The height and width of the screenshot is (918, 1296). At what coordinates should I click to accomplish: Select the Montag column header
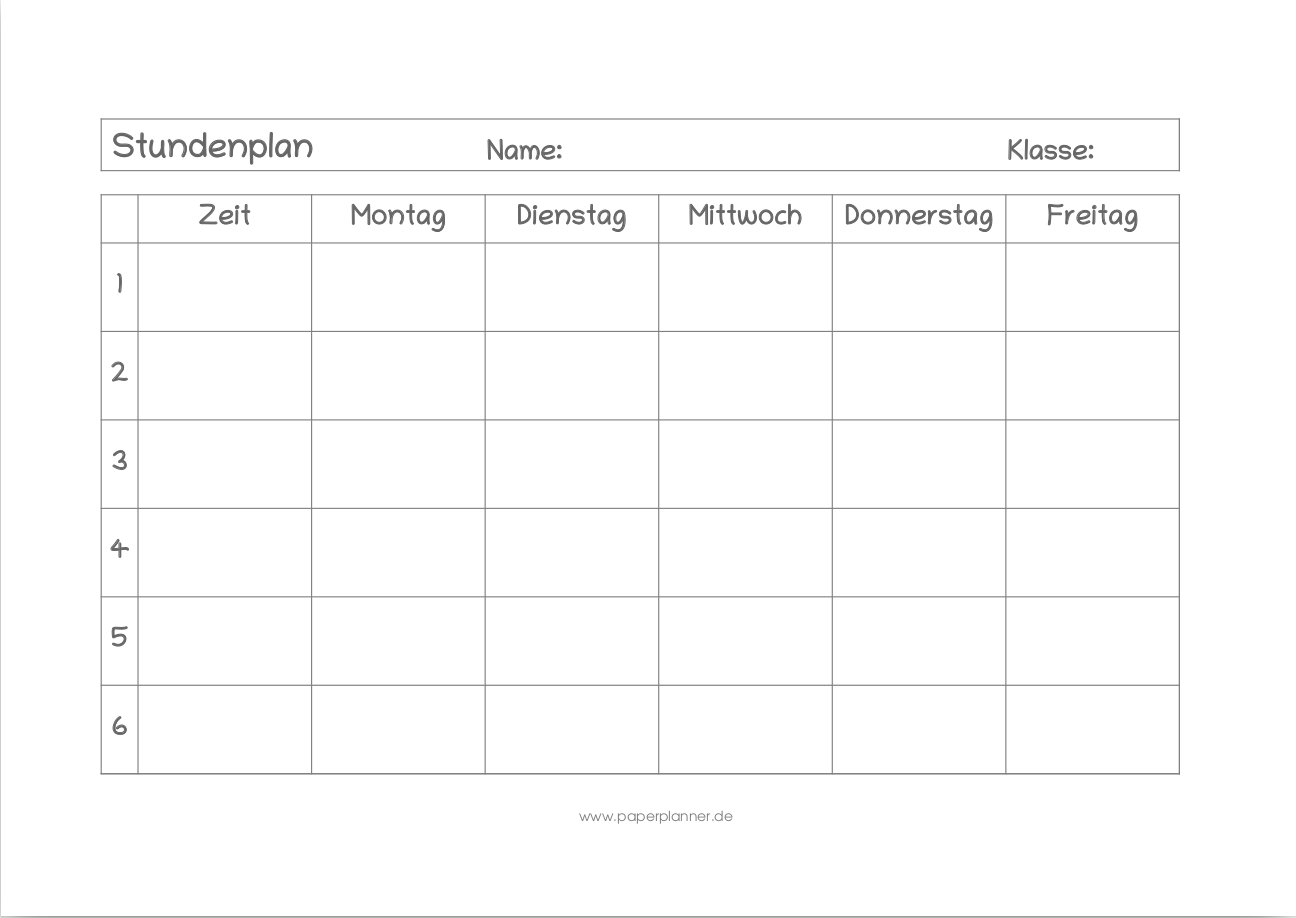398,216
